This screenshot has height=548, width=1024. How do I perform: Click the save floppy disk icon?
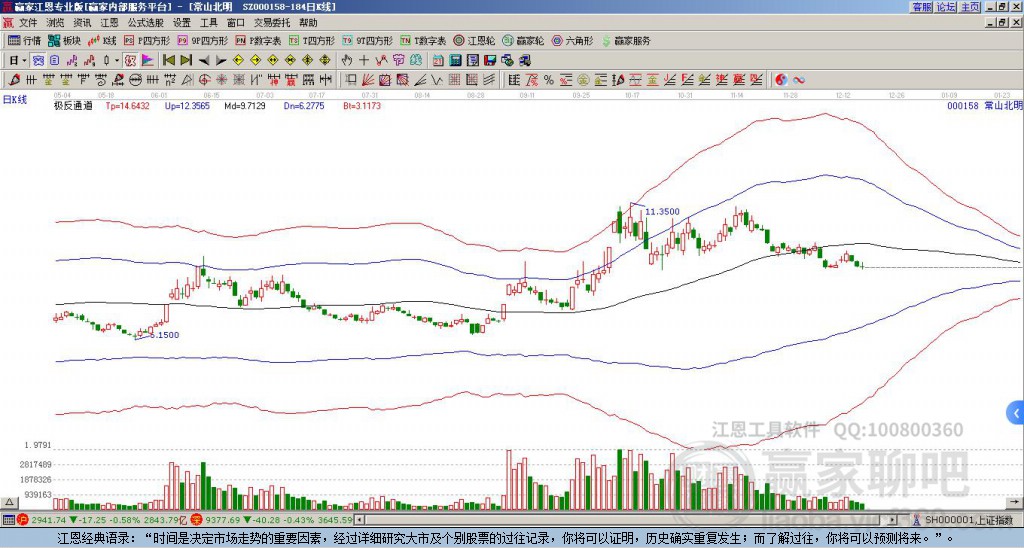coord(490,61)
